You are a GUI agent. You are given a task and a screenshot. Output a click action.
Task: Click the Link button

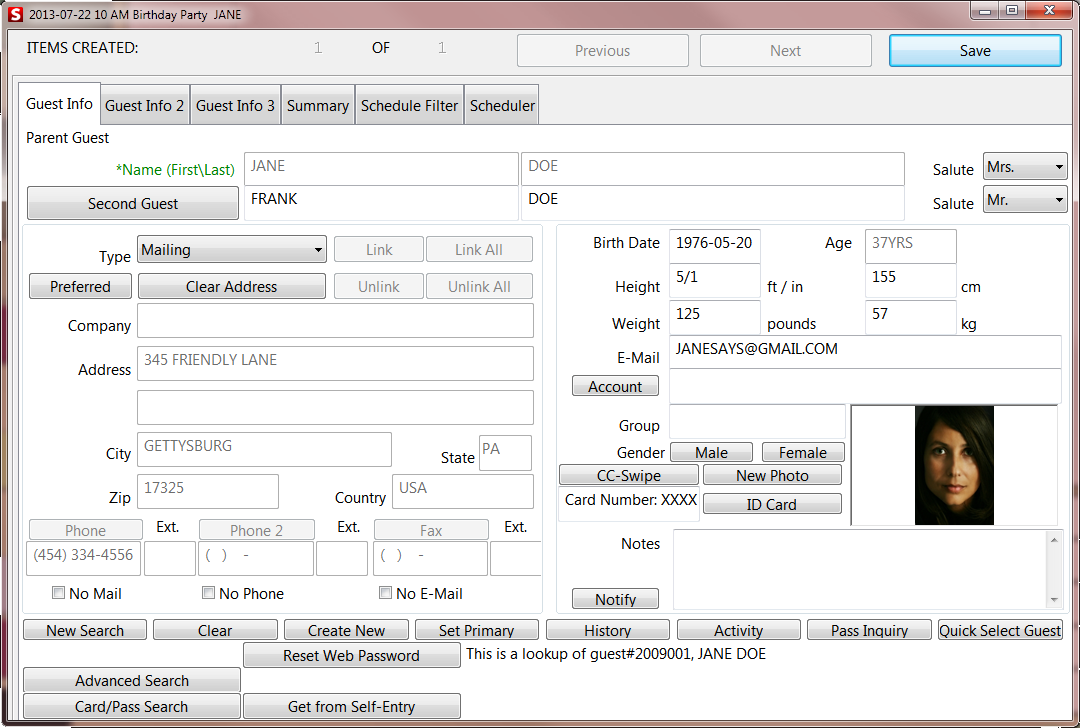point(379,249)
